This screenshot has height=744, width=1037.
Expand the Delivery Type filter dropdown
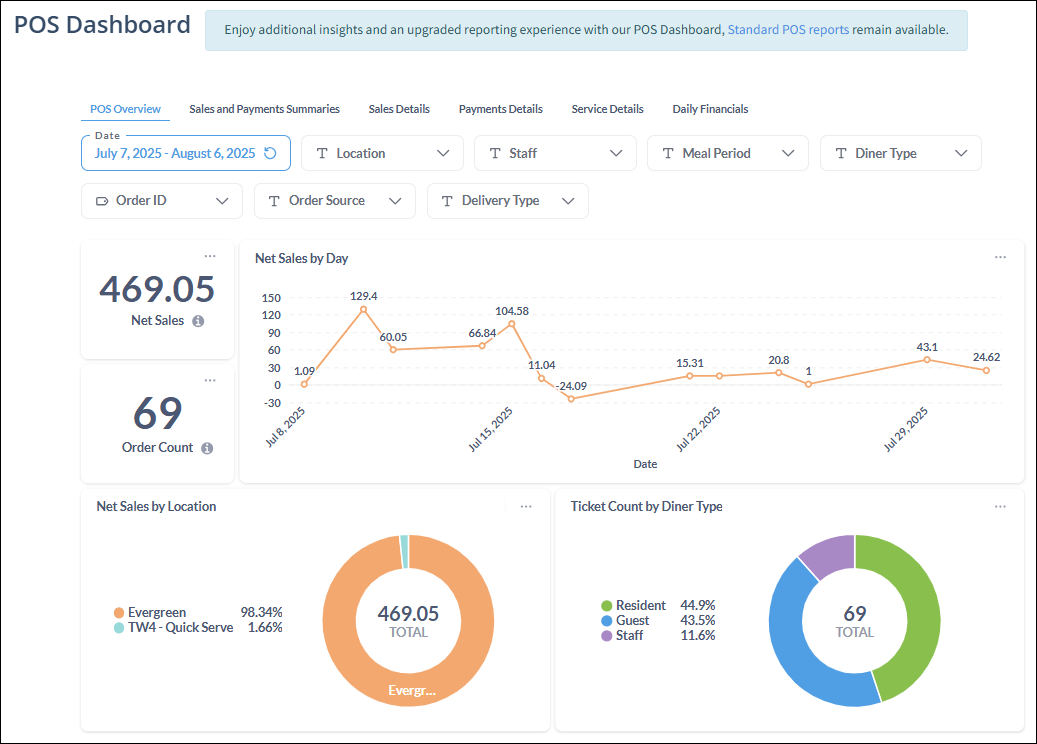(x=570, y=201)
